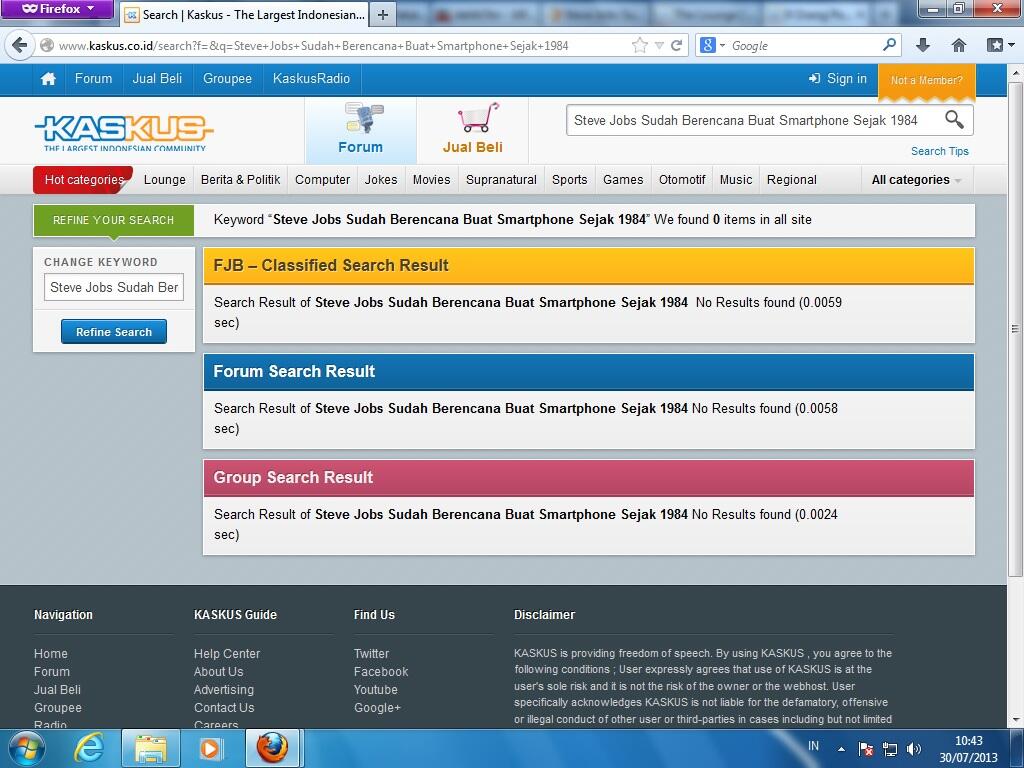Open Firefox downloads arrow icon
This screenshot has width=1024, height=768.
[x=923, y=45]
